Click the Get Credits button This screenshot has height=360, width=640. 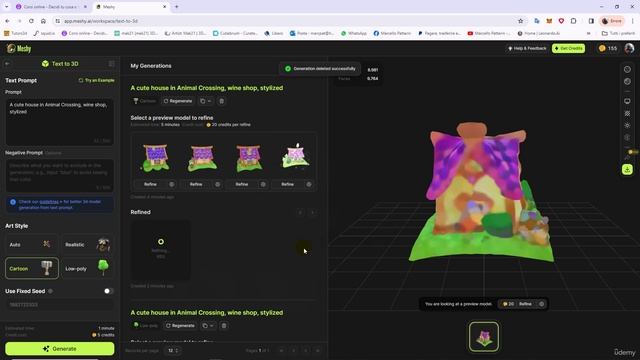click(568, 49)
